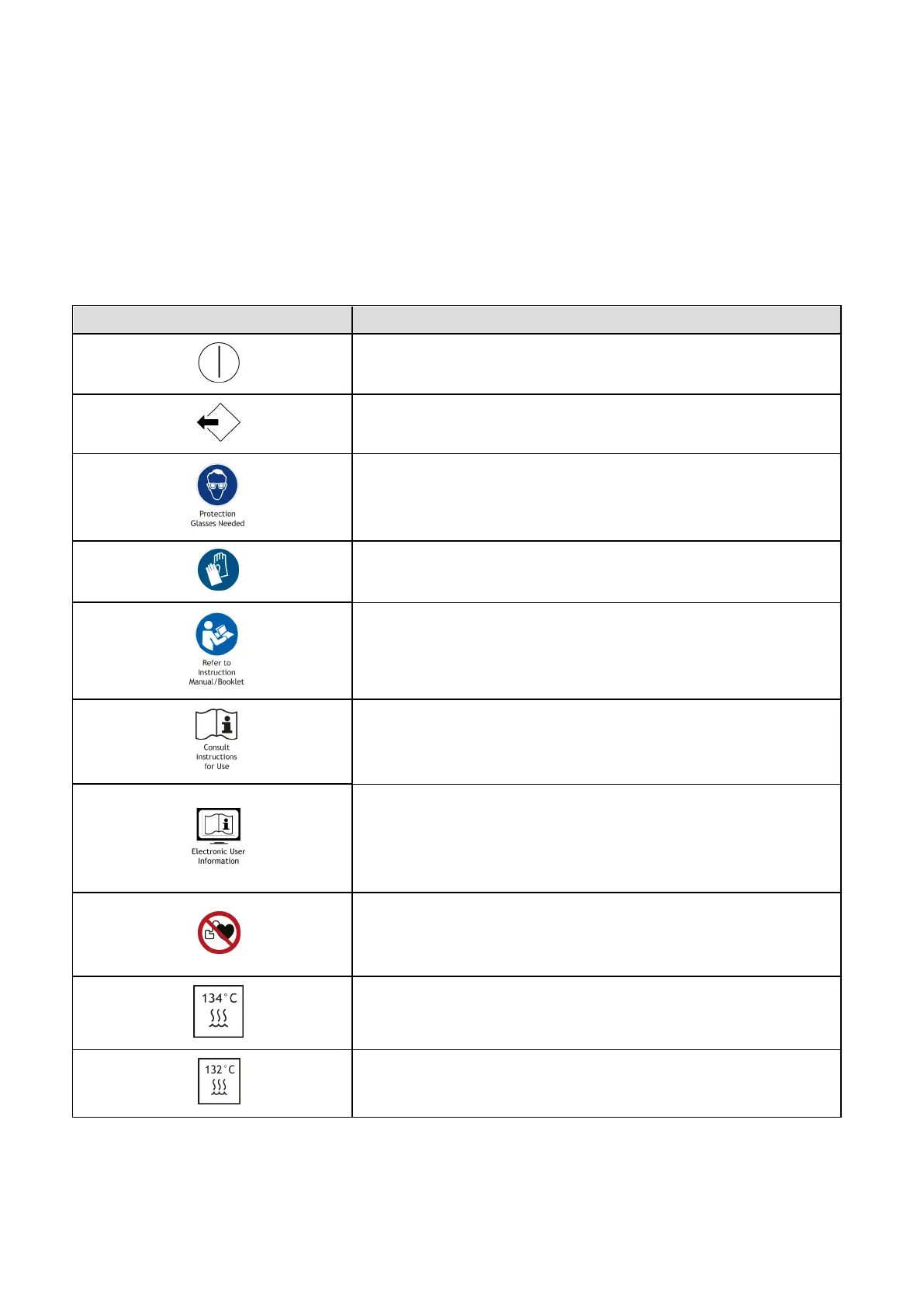Select the 'Consult Instructions for Use' caption
The width and height of the screenshot is (924, 1307).
[216, 757]
